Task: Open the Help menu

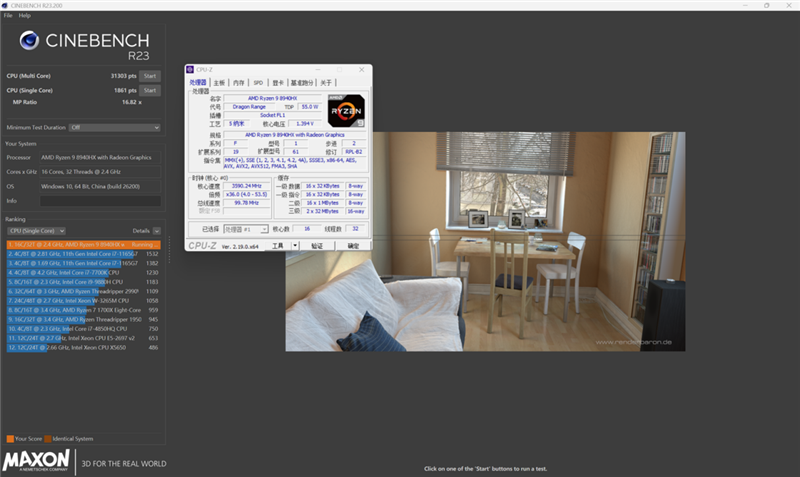Action: point(24,15)
